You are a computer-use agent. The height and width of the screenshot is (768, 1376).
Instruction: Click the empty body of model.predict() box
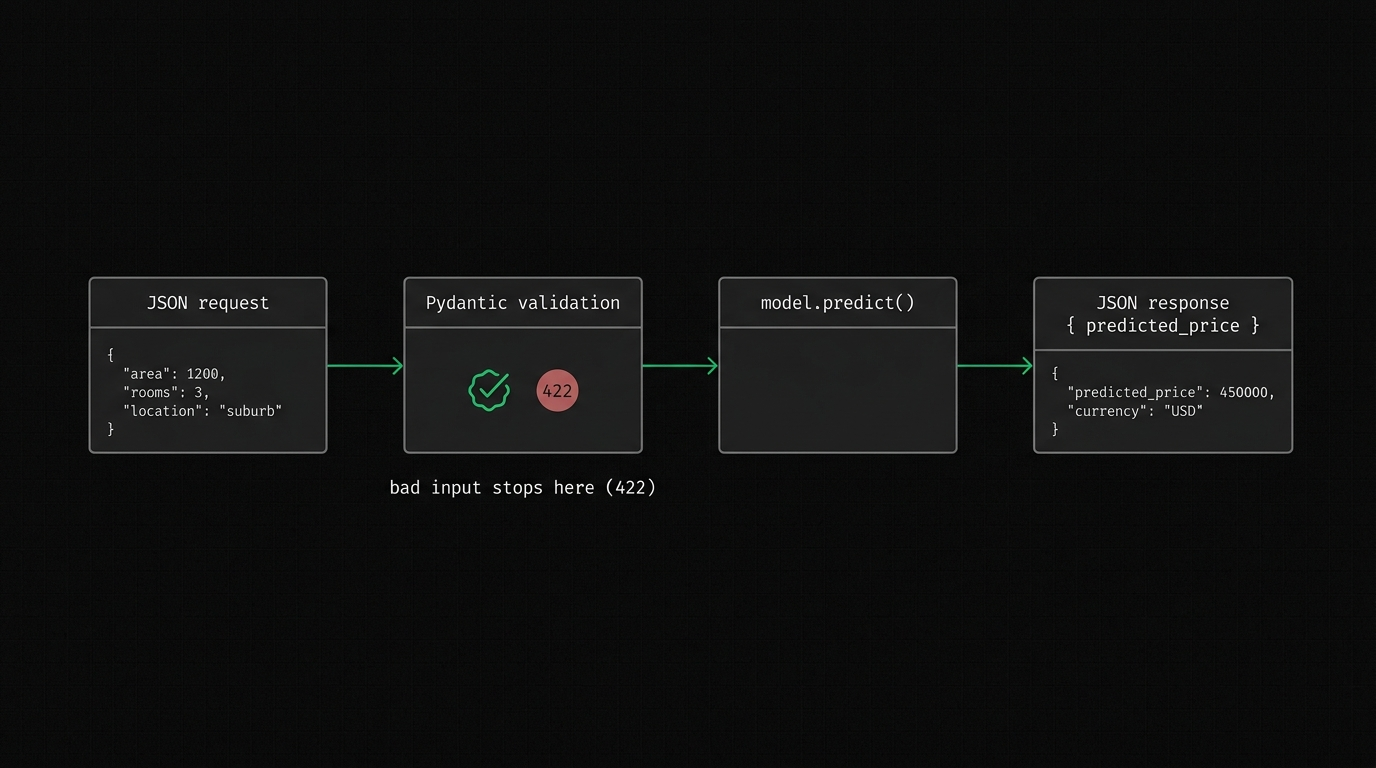(x=838, y=390)
